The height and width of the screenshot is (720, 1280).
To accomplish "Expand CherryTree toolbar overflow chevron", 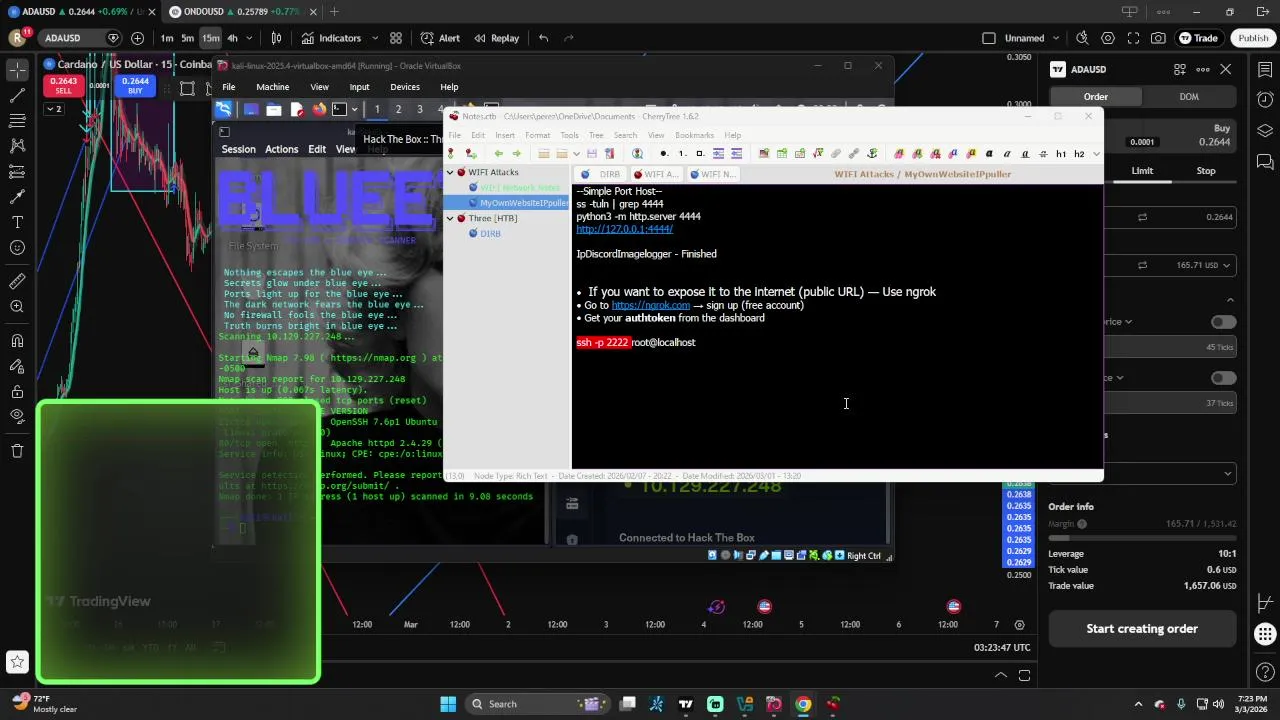I will coord(1096,153).
